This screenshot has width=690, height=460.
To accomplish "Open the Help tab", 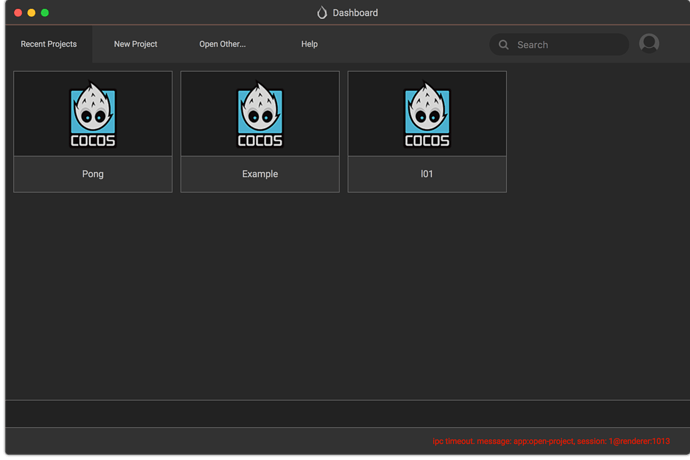I will pyautogui.click(x=309, y=44).
